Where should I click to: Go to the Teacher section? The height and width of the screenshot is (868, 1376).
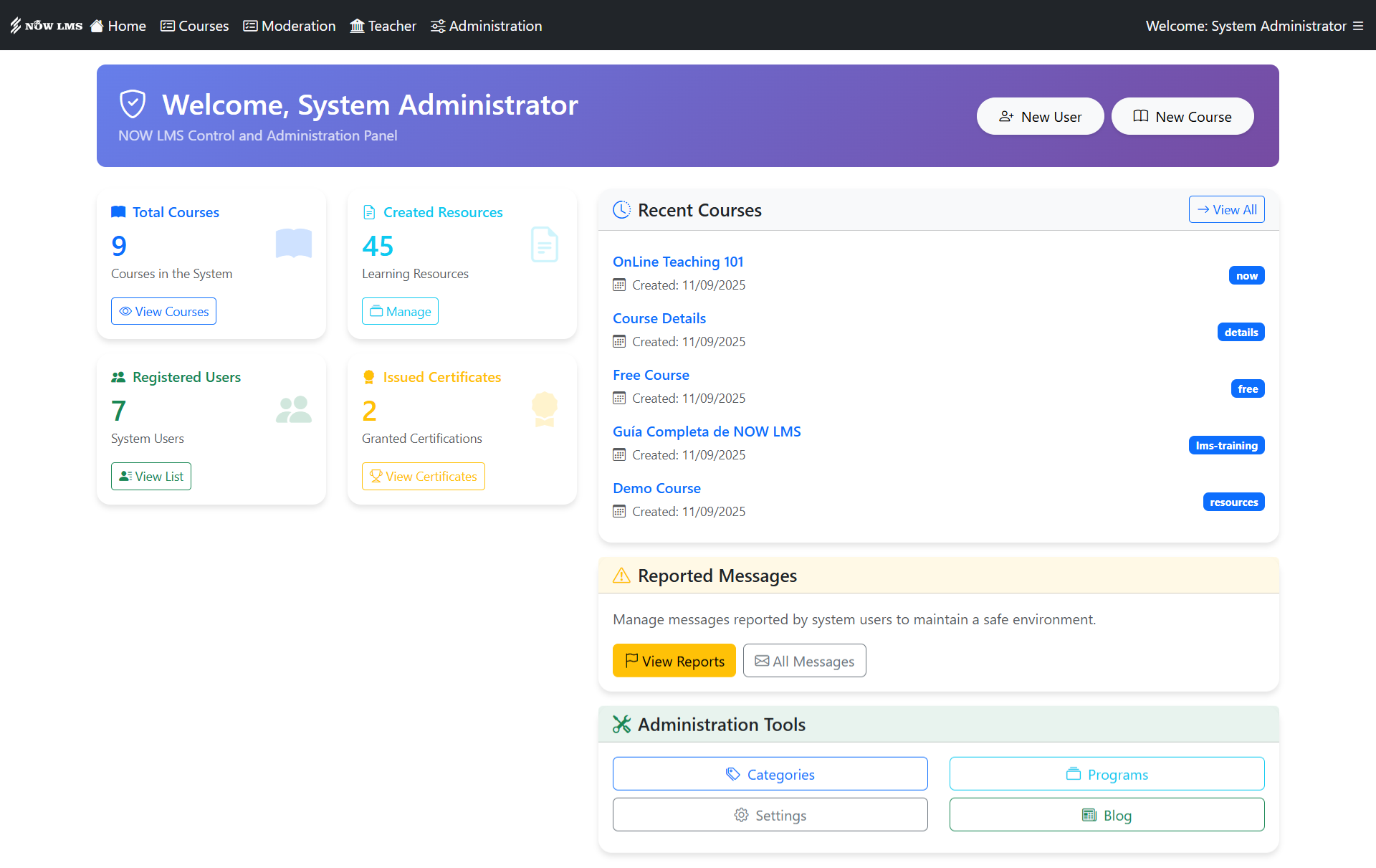click(383, 26)
